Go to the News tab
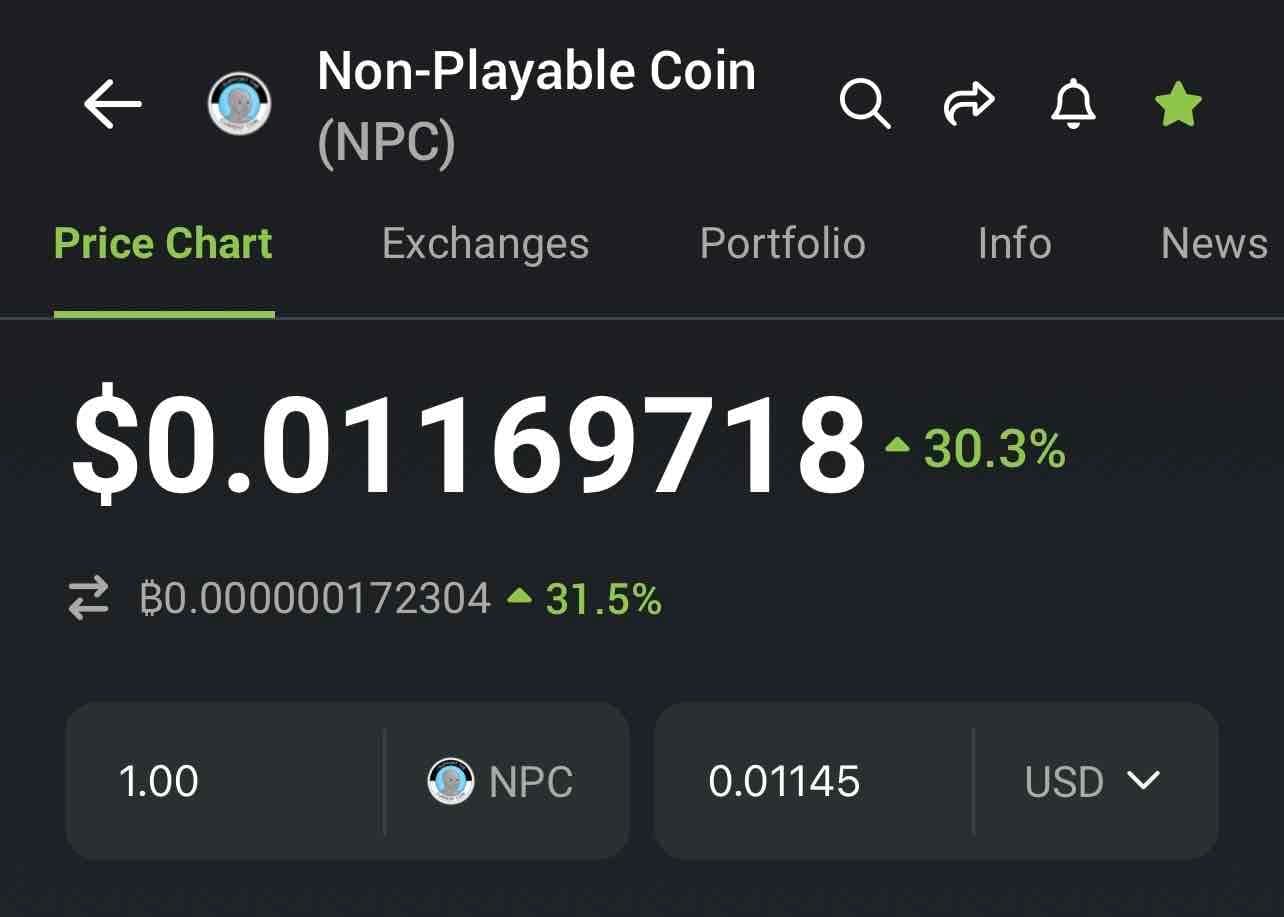The width and height of the screenshot is (1284, 917). 1214,244
